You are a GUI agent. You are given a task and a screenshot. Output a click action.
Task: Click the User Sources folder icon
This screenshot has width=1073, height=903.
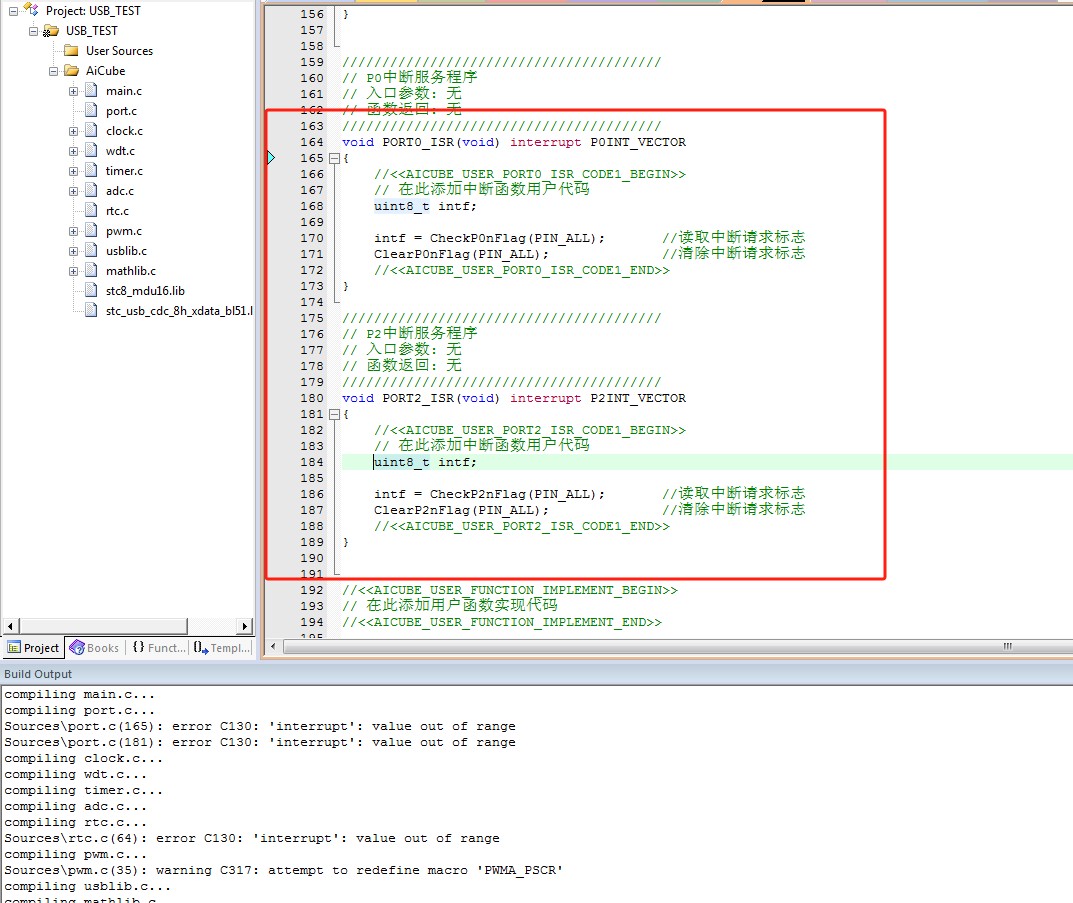tap(71, 51)
